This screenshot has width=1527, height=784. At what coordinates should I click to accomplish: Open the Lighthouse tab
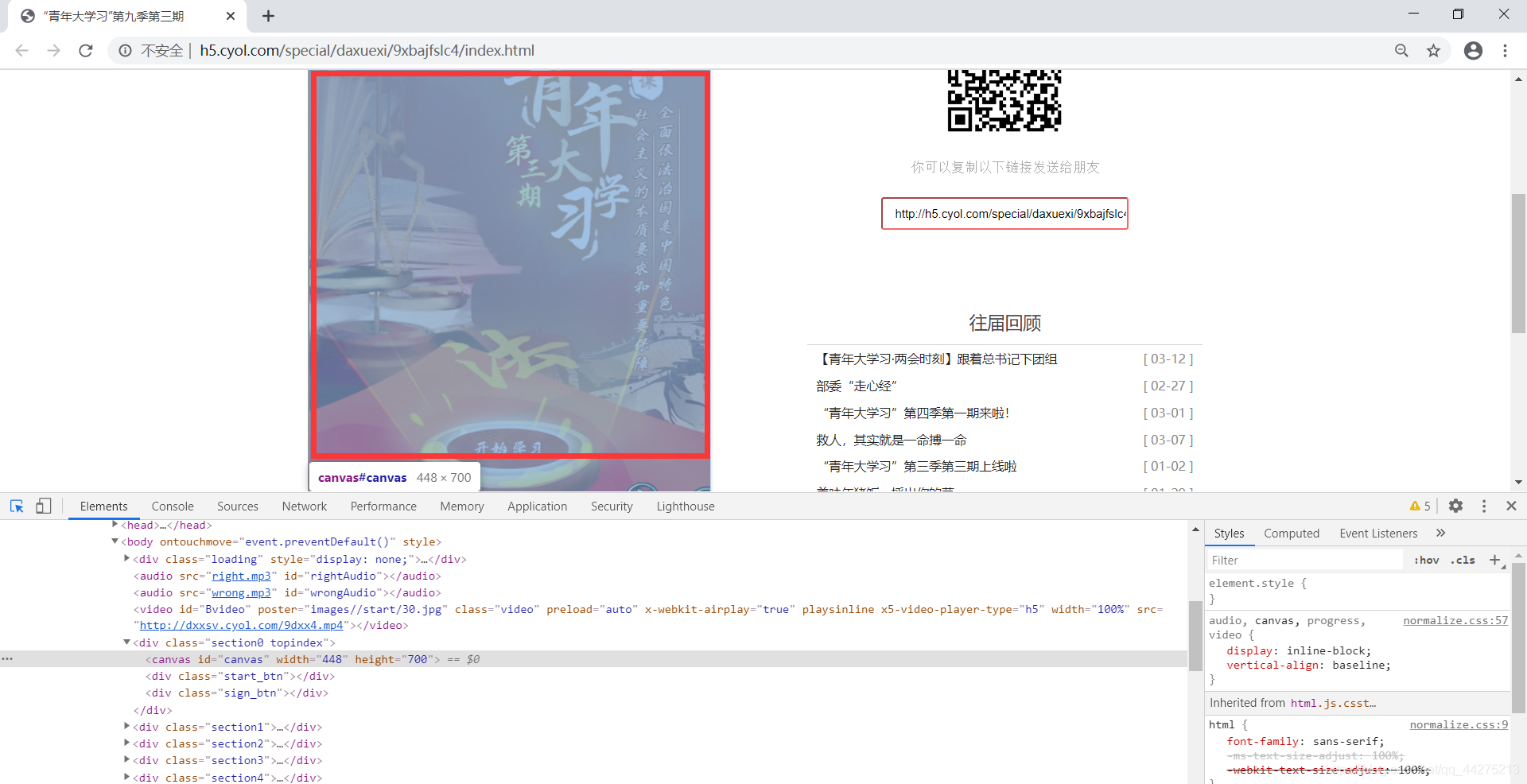[686, 506]
